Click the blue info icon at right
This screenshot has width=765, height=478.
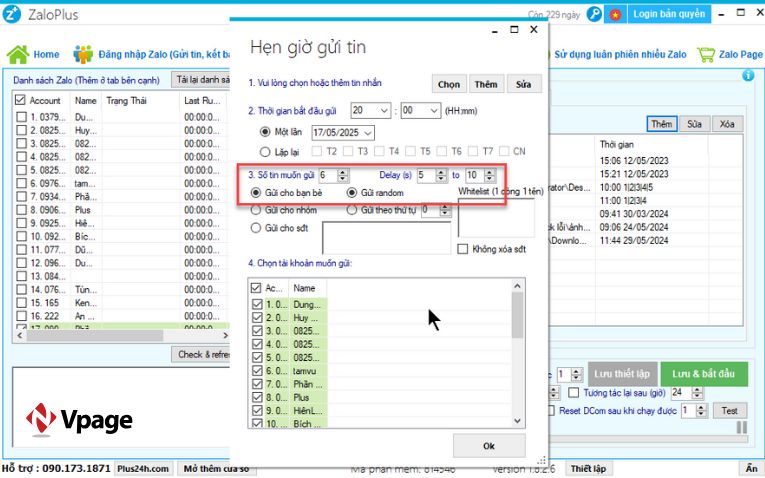[748, 76]
